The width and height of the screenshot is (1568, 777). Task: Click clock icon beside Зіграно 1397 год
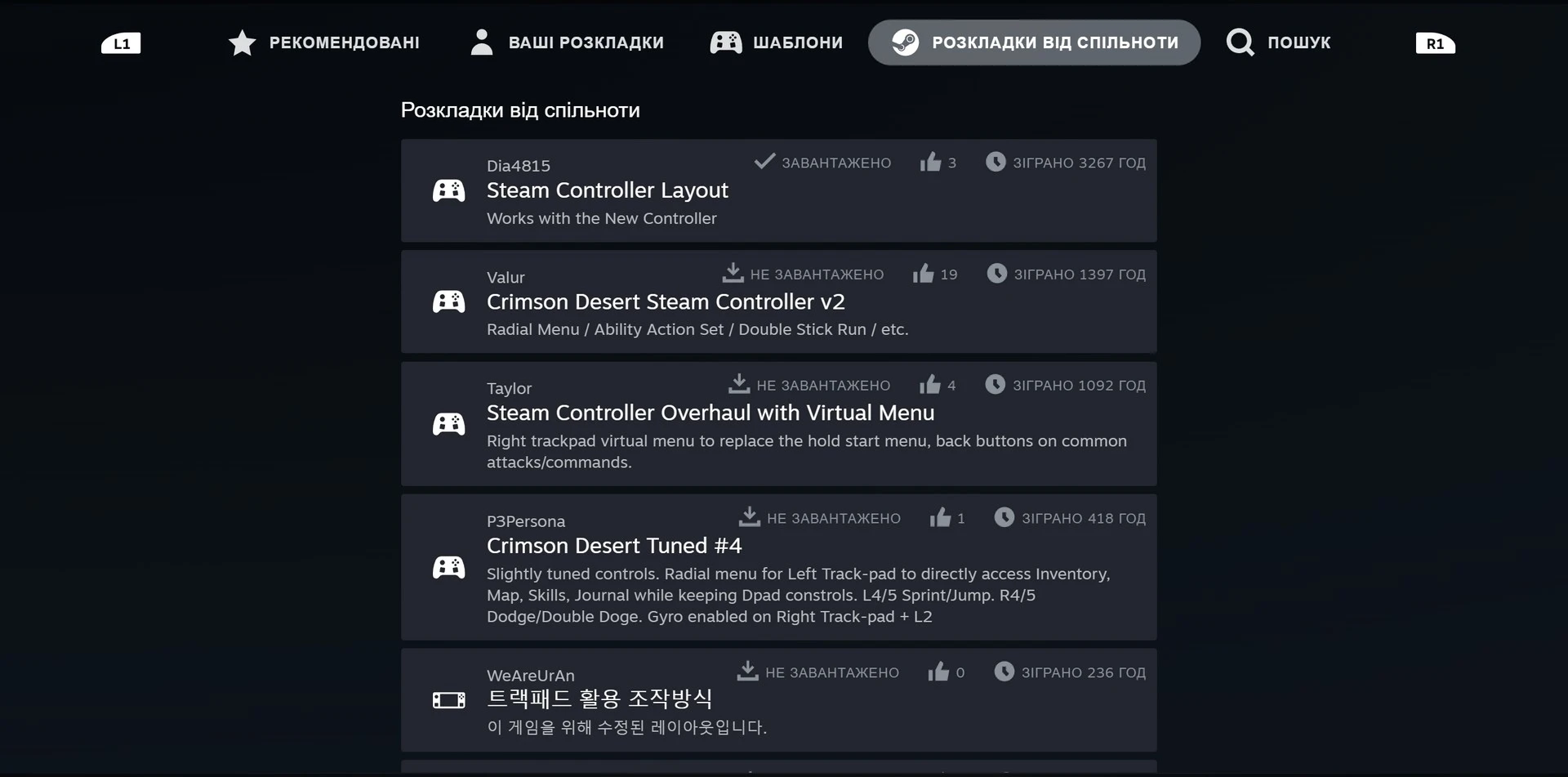(x=996, y=273)
